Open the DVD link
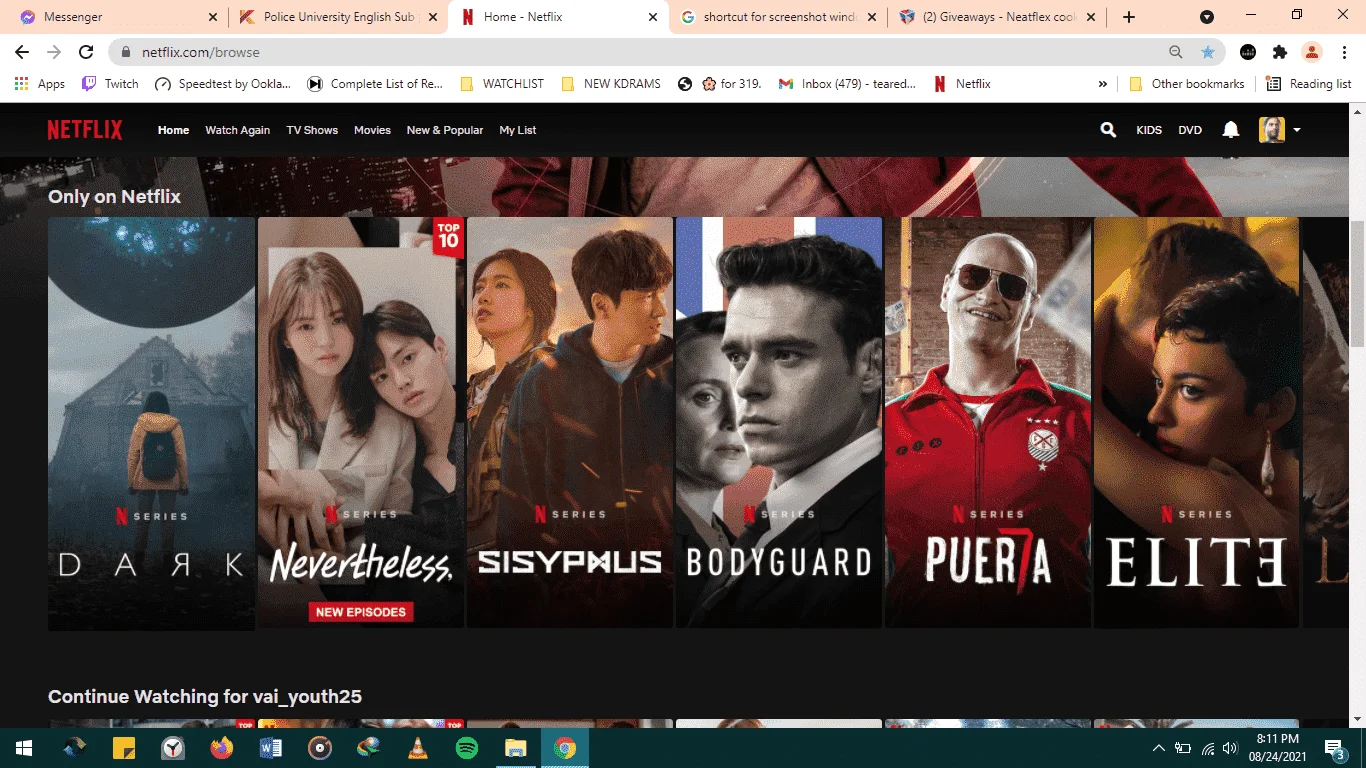 tap(1190, 130)
